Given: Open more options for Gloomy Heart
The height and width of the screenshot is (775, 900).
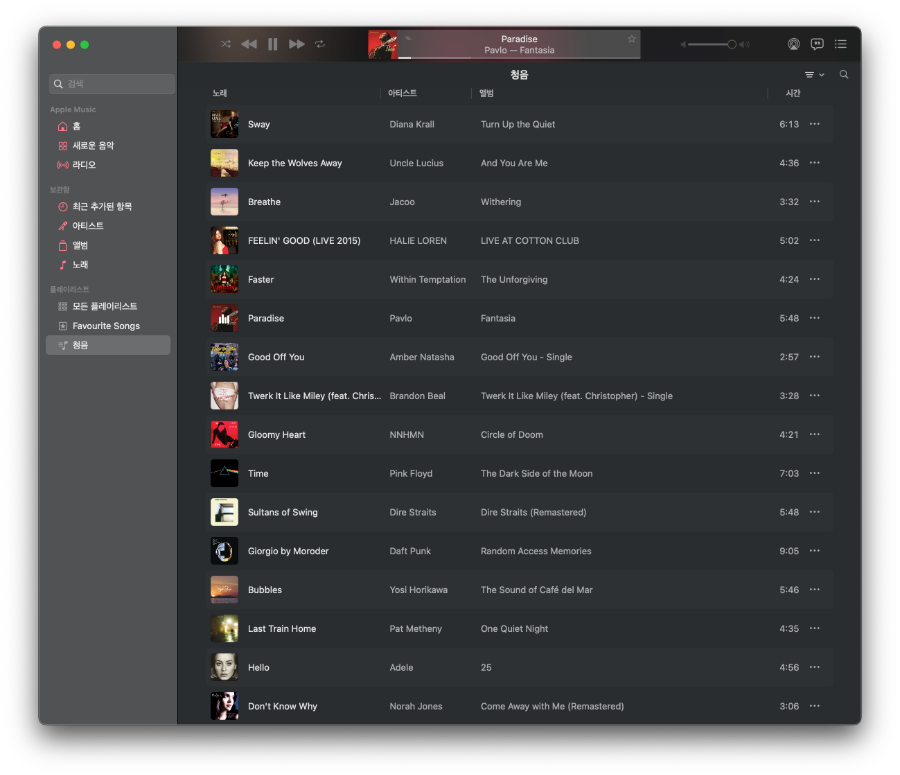Looking at the screenshot, I should click(814, 435).
